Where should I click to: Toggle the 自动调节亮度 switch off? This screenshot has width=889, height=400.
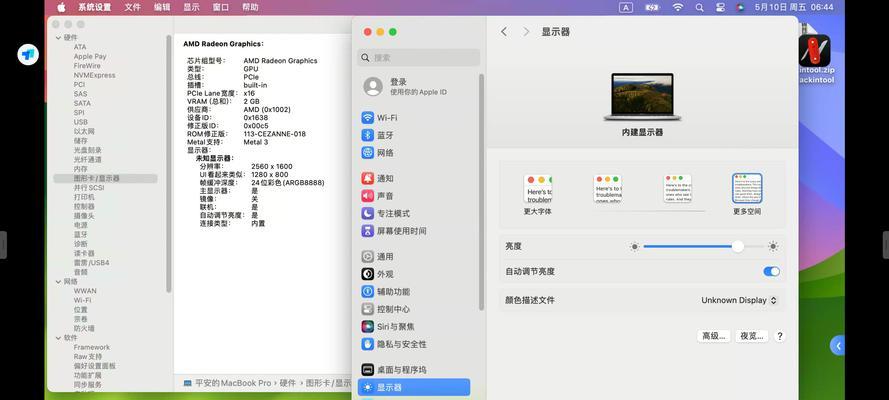(x=772, y=271)
